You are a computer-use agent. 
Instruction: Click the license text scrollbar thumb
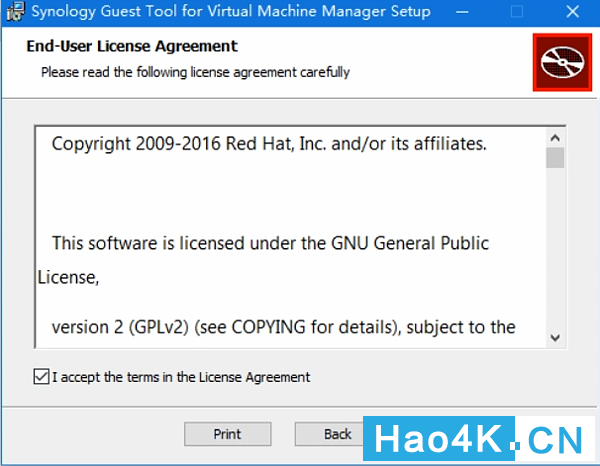click(555, 158)
